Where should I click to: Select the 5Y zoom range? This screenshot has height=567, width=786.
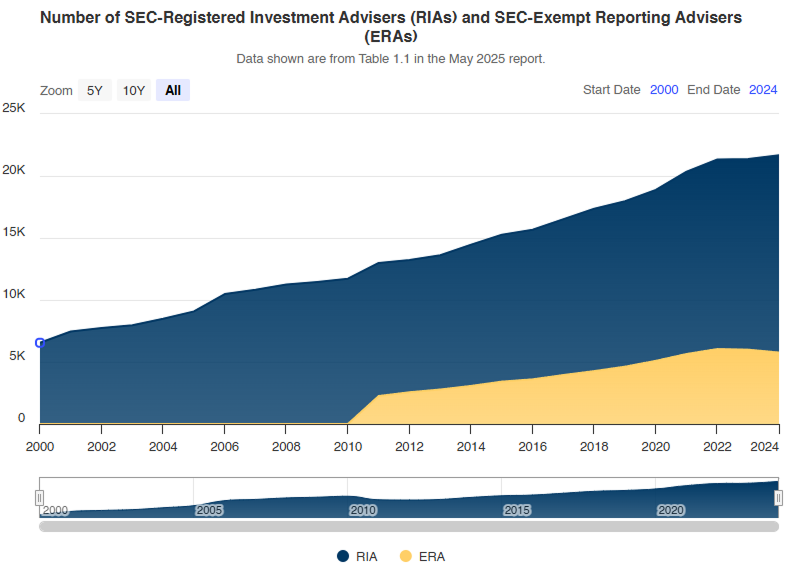pyautogui.click(x=94, y=90)
